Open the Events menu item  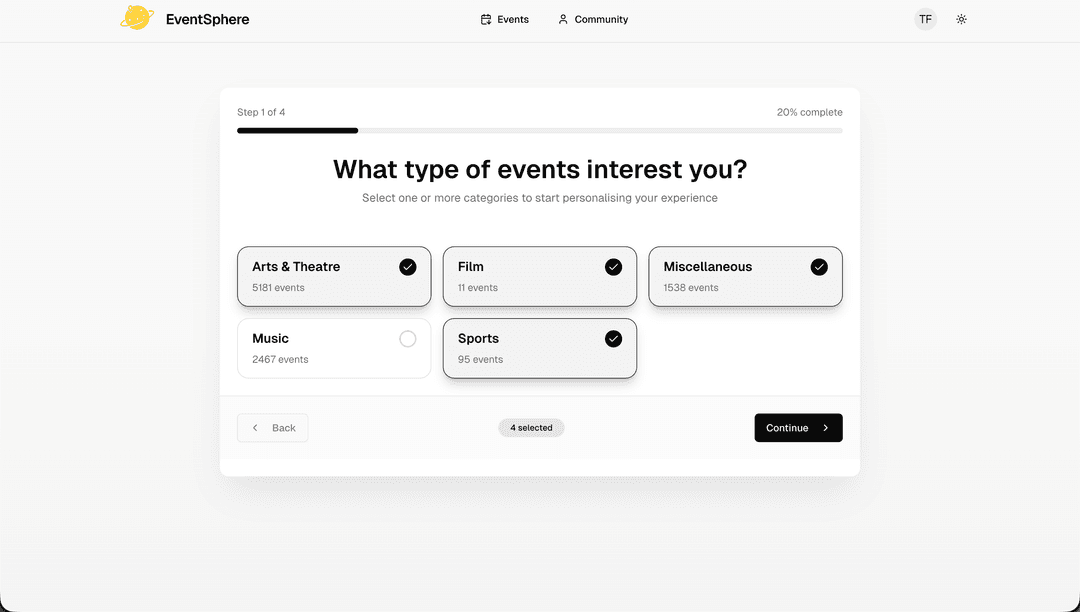click(x=504, y=19)
